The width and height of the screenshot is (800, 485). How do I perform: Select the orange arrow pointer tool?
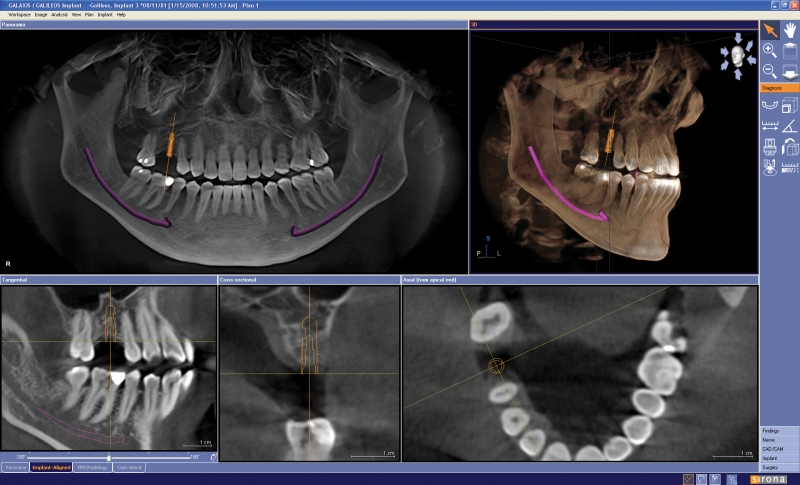769,31
